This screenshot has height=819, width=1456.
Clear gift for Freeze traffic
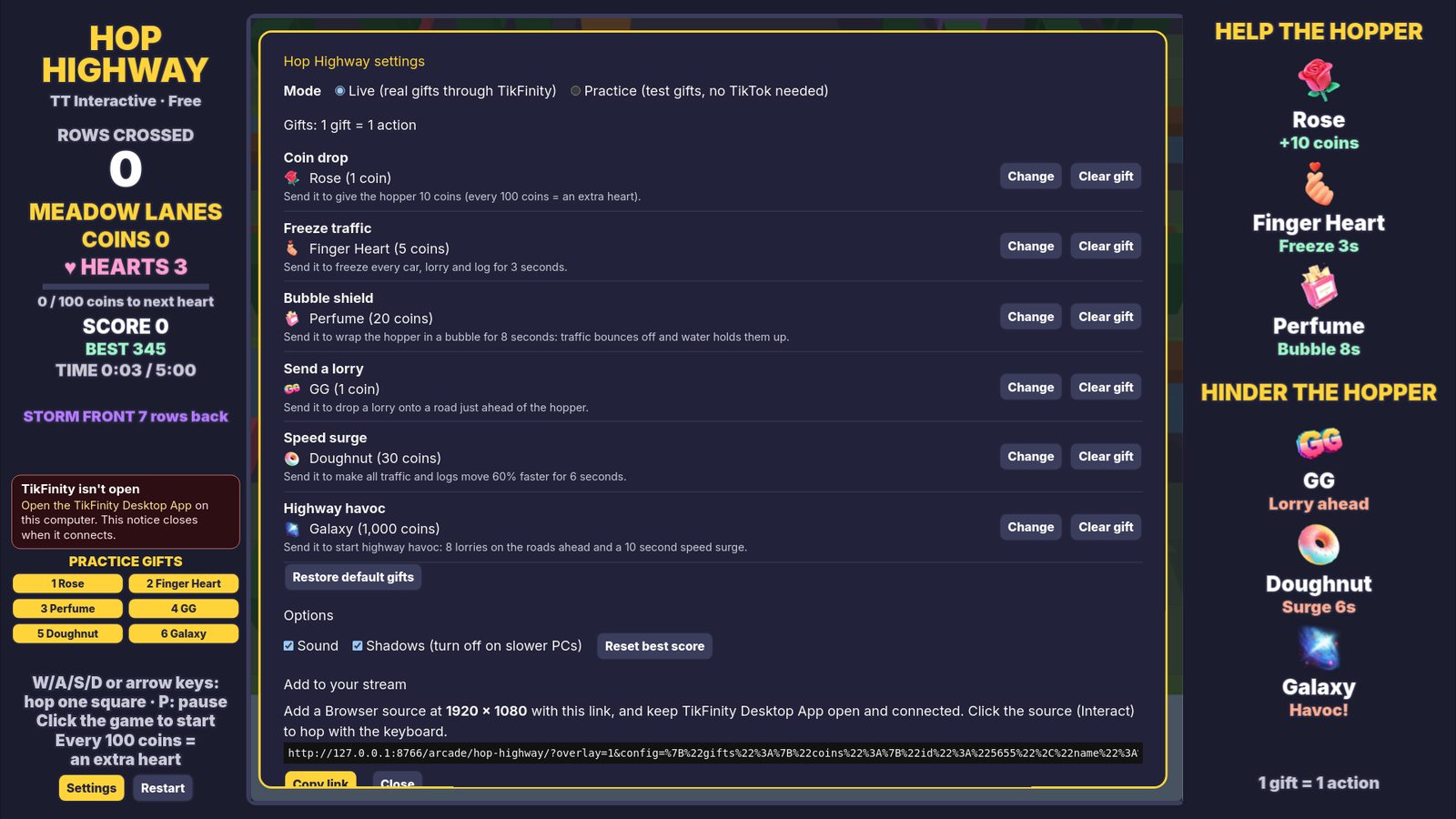(1106, 247)
